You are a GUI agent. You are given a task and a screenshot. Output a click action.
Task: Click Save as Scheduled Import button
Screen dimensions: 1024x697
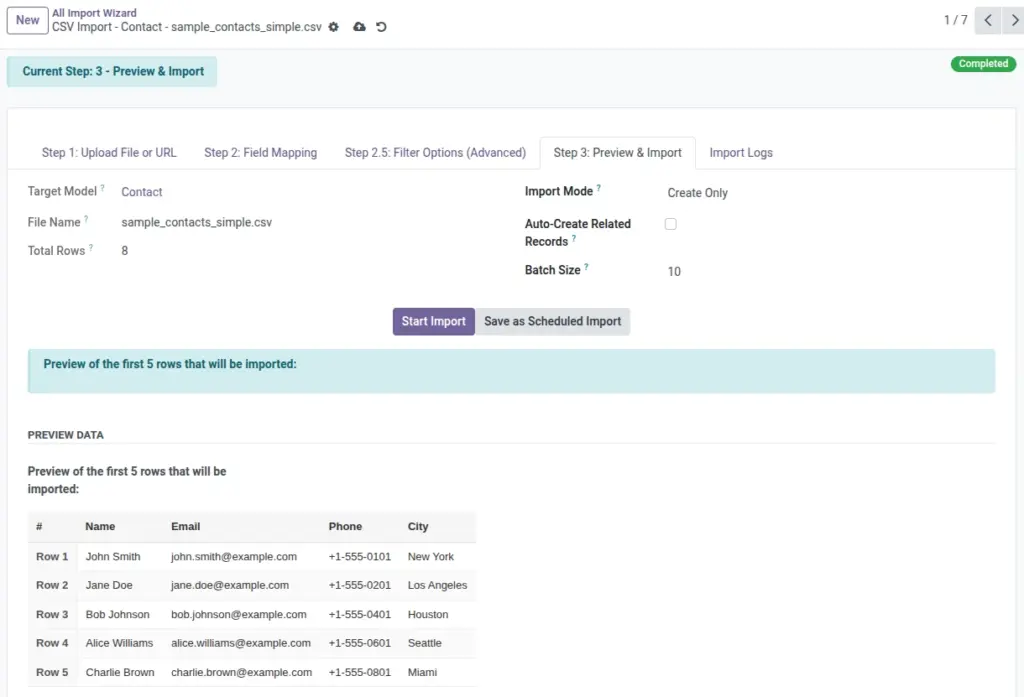(x=552, y=321)
